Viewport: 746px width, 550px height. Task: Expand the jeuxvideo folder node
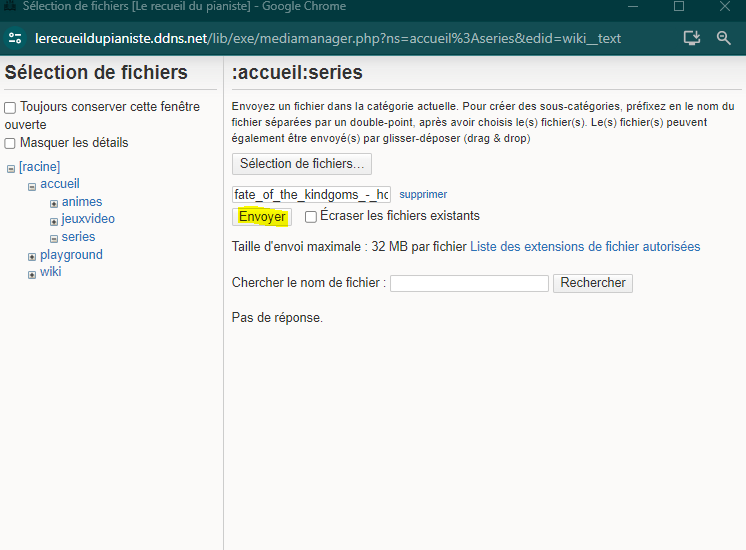pos(54,221)
